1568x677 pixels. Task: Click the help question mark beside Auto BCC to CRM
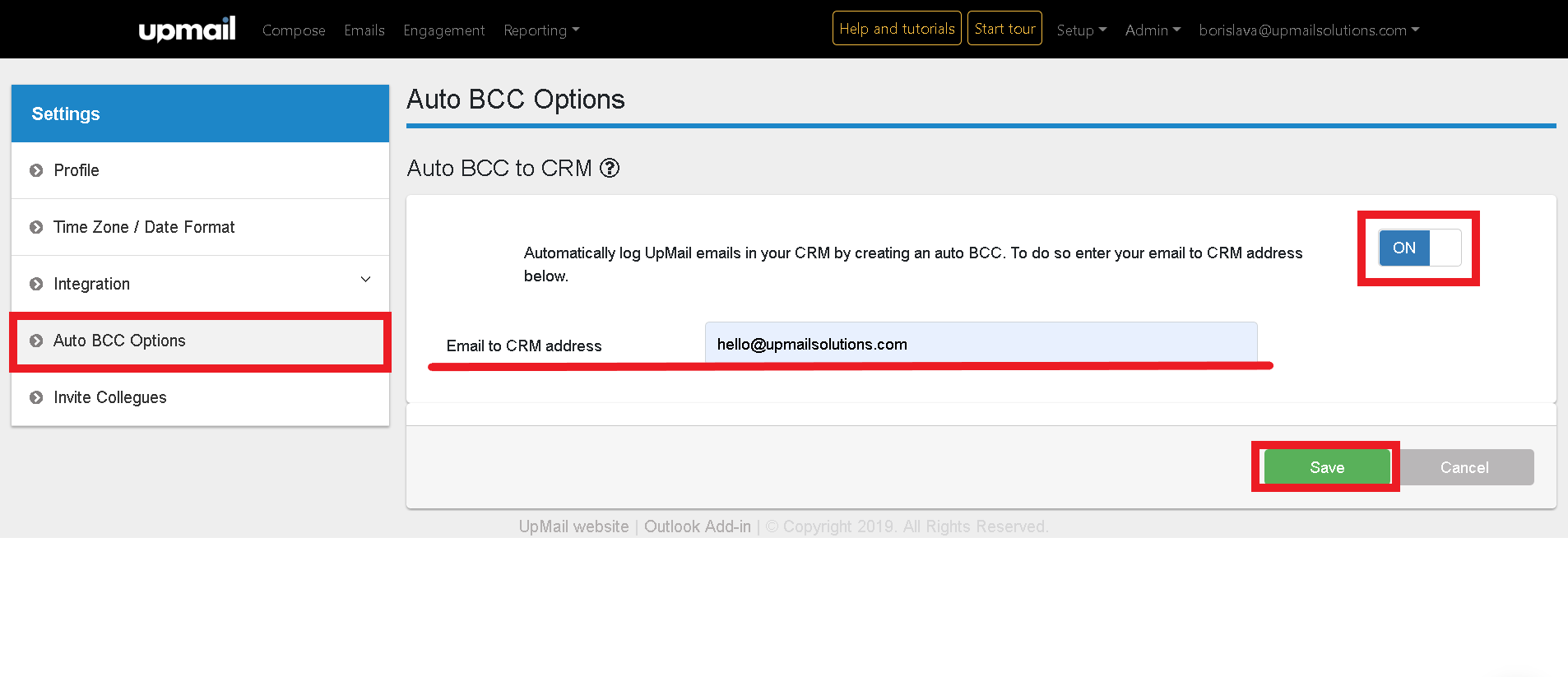coord(610,168)
